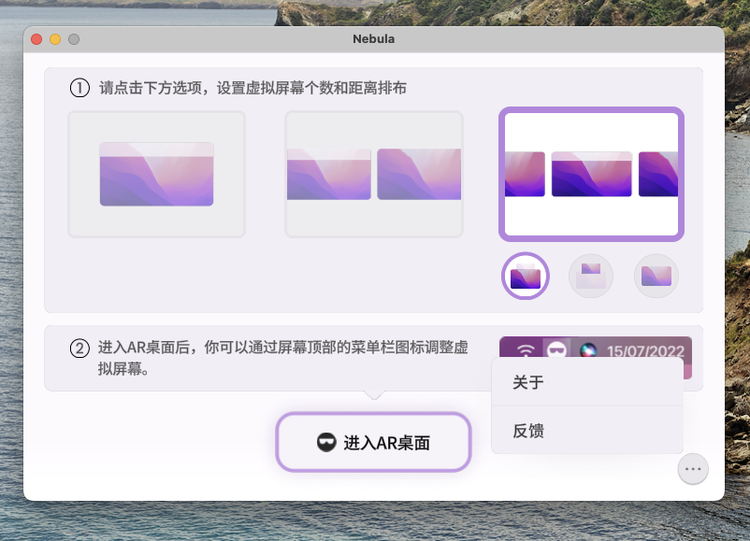Open the 关于 menu item
The width and height of the screenshot is (750, 541).
(x=587, y=382)
